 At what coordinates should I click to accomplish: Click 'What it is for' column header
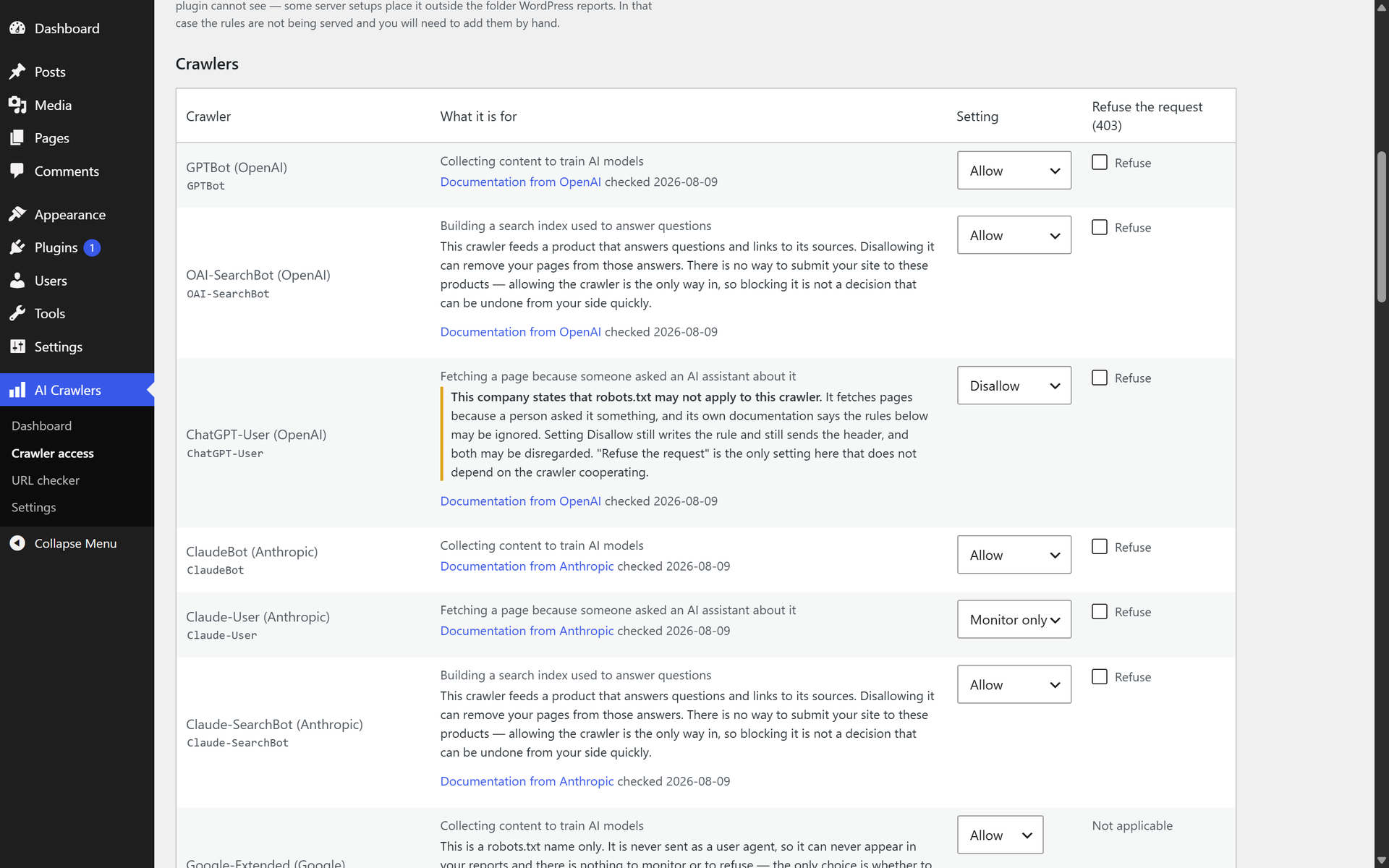tap(478, 116)
